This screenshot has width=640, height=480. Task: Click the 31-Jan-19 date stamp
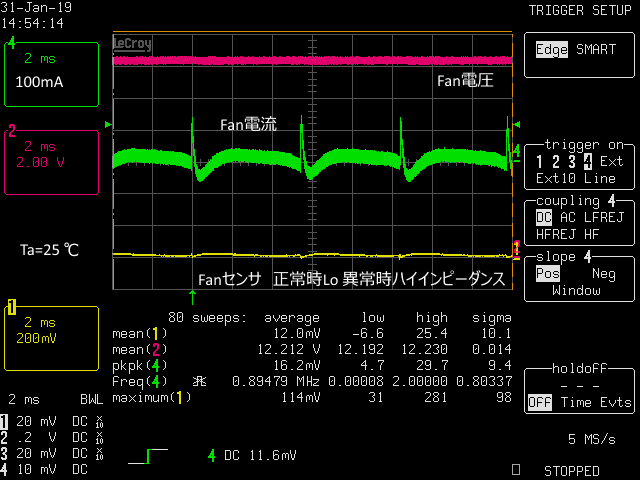coord(36,7)
